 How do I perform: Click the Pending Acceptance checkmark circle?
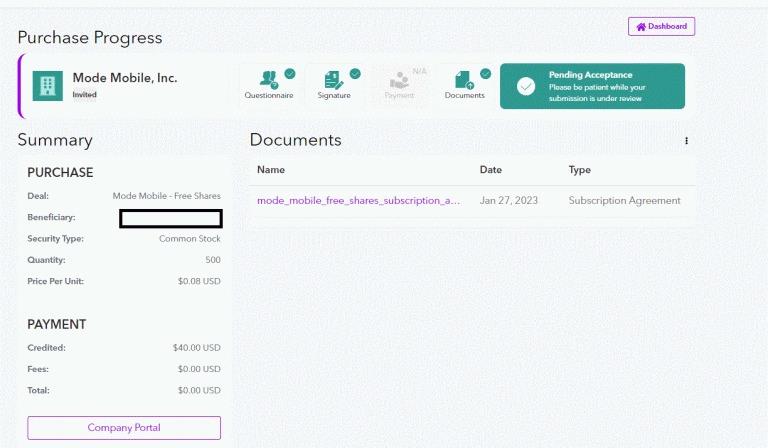tap(526, 86)
